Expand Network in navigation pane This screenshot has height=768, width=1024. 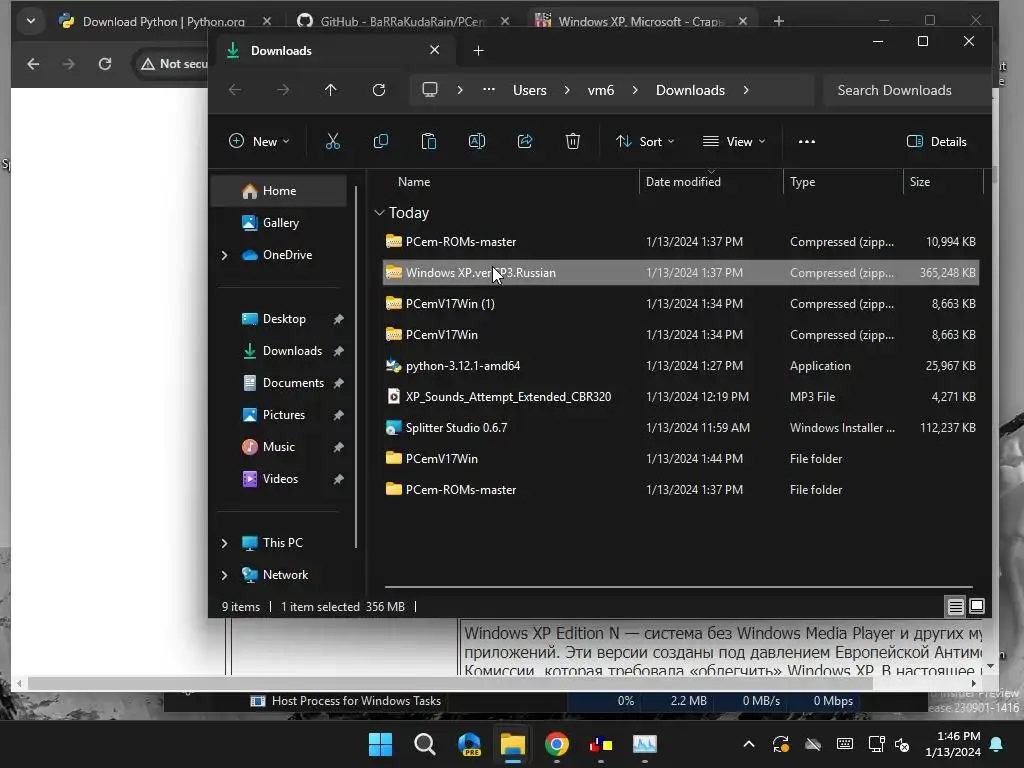[x=225, y=575]
